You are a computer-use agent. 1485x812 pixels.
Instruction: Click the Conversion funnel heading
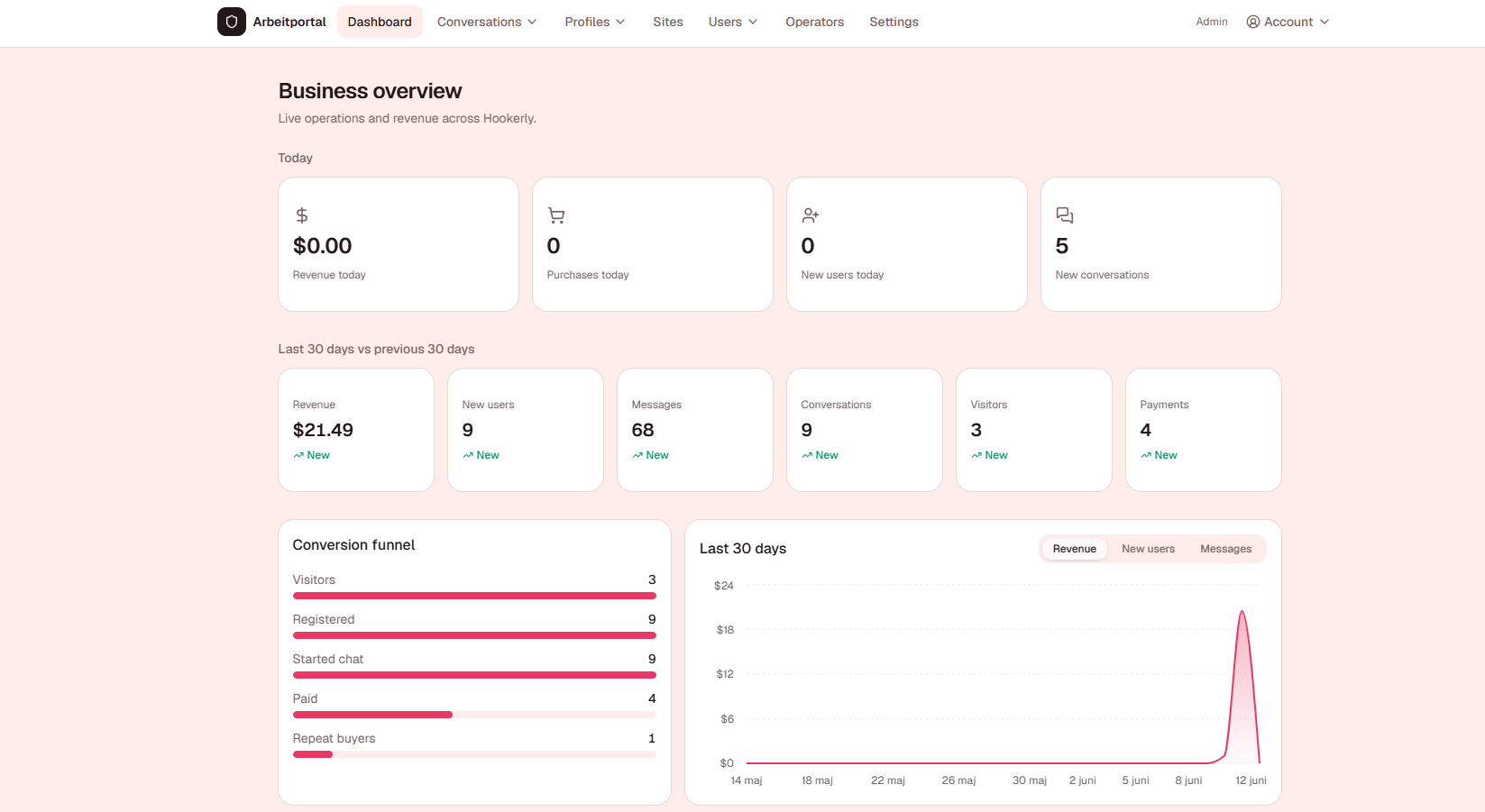353,545
